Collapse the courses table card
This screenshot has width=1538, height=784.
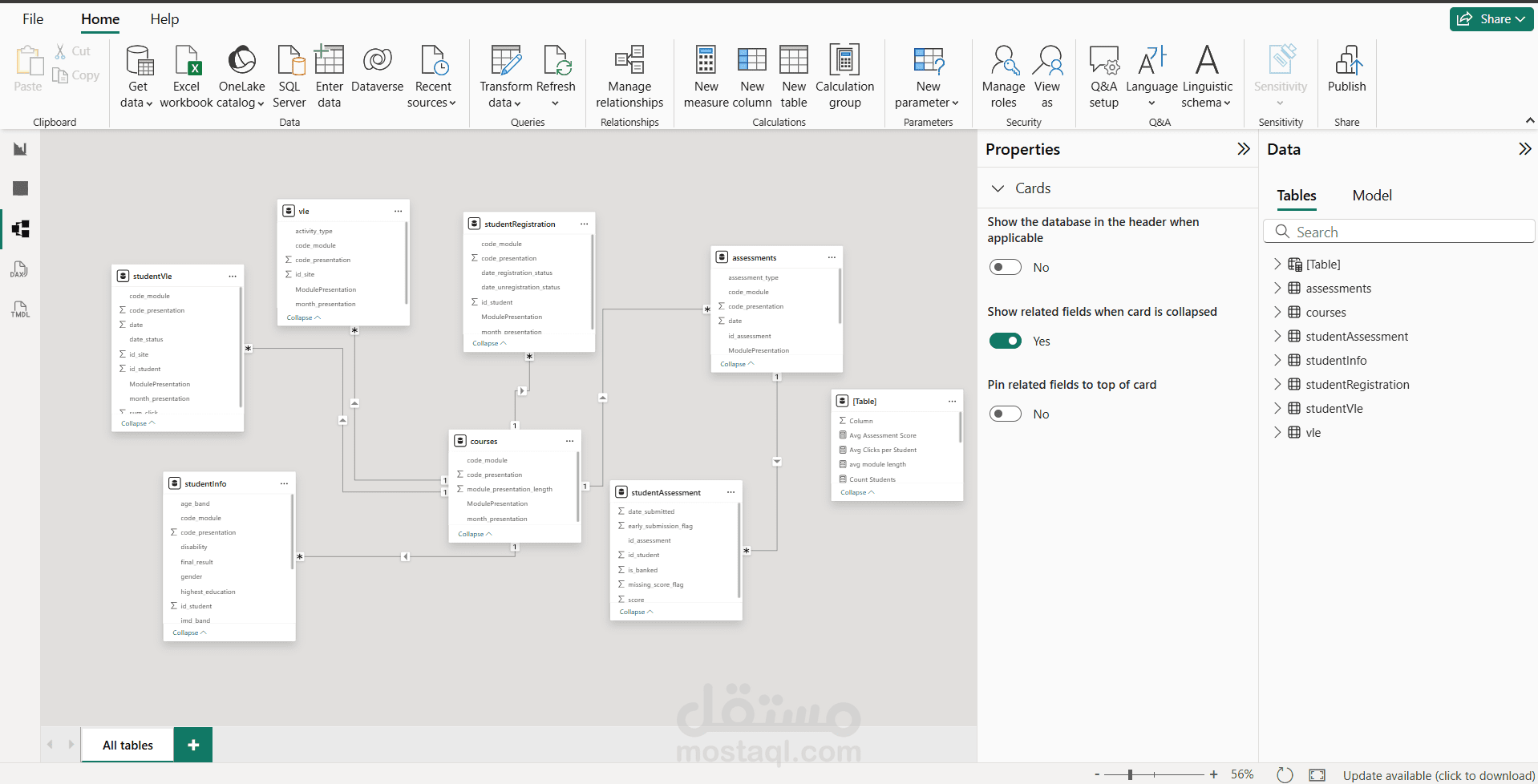[x=475, y=534]
